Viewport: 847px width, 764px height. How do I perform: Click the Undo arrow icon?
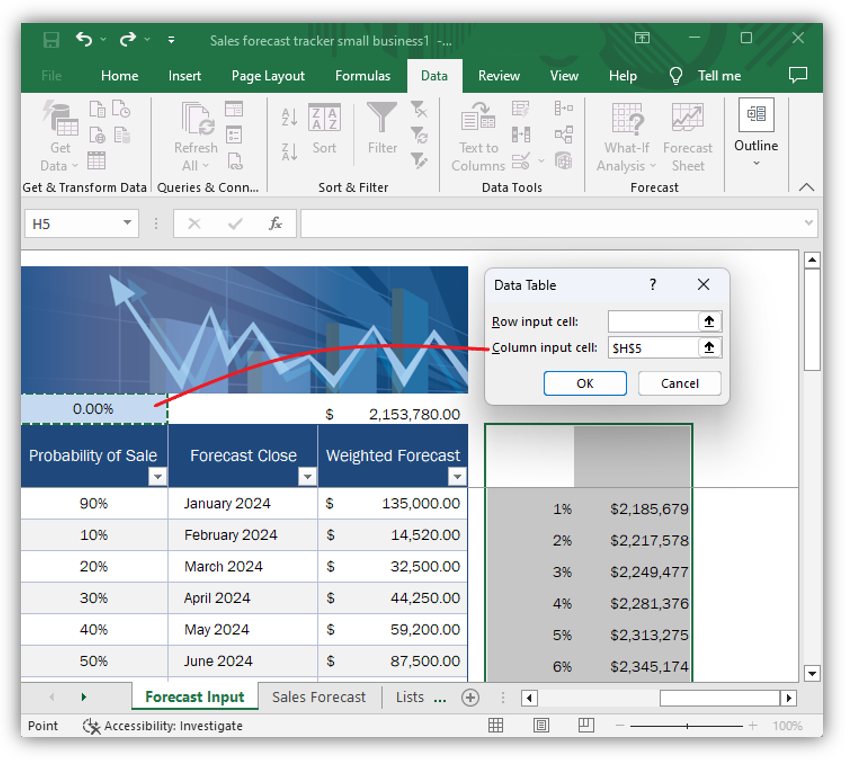pos(84,39)
